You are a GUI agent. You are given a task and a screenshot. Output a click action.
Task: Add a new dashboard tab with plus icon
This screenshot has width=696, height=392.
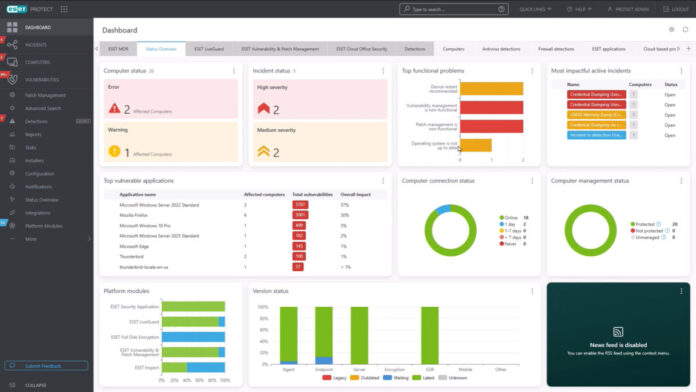(x=688, y=48)
